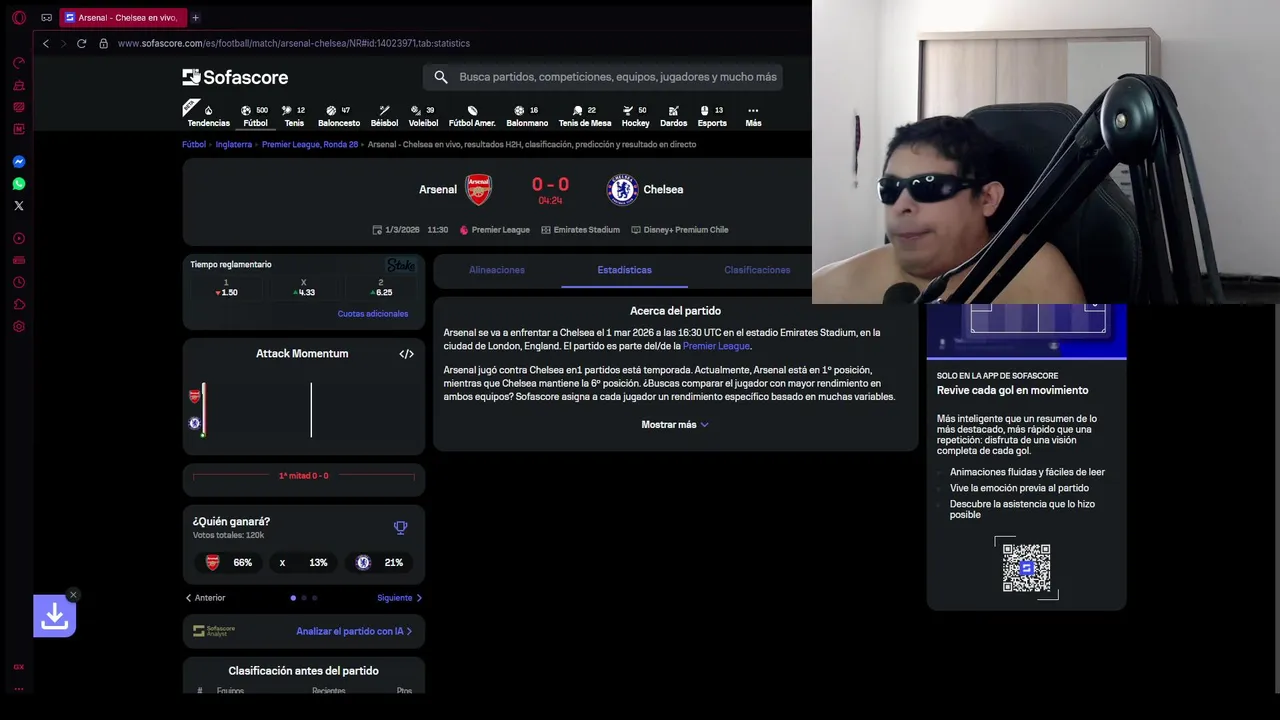1280x720 pixels.
Task: View site security lock information
Action: [x=103, y=43]
